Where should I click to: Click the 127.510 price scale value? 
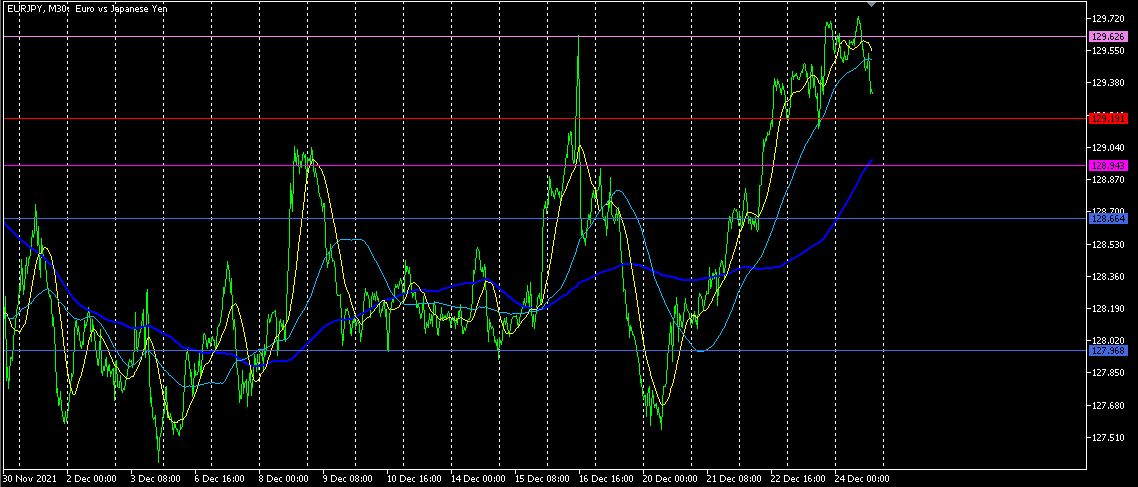pyautogui.click(x=1108, y=438)
